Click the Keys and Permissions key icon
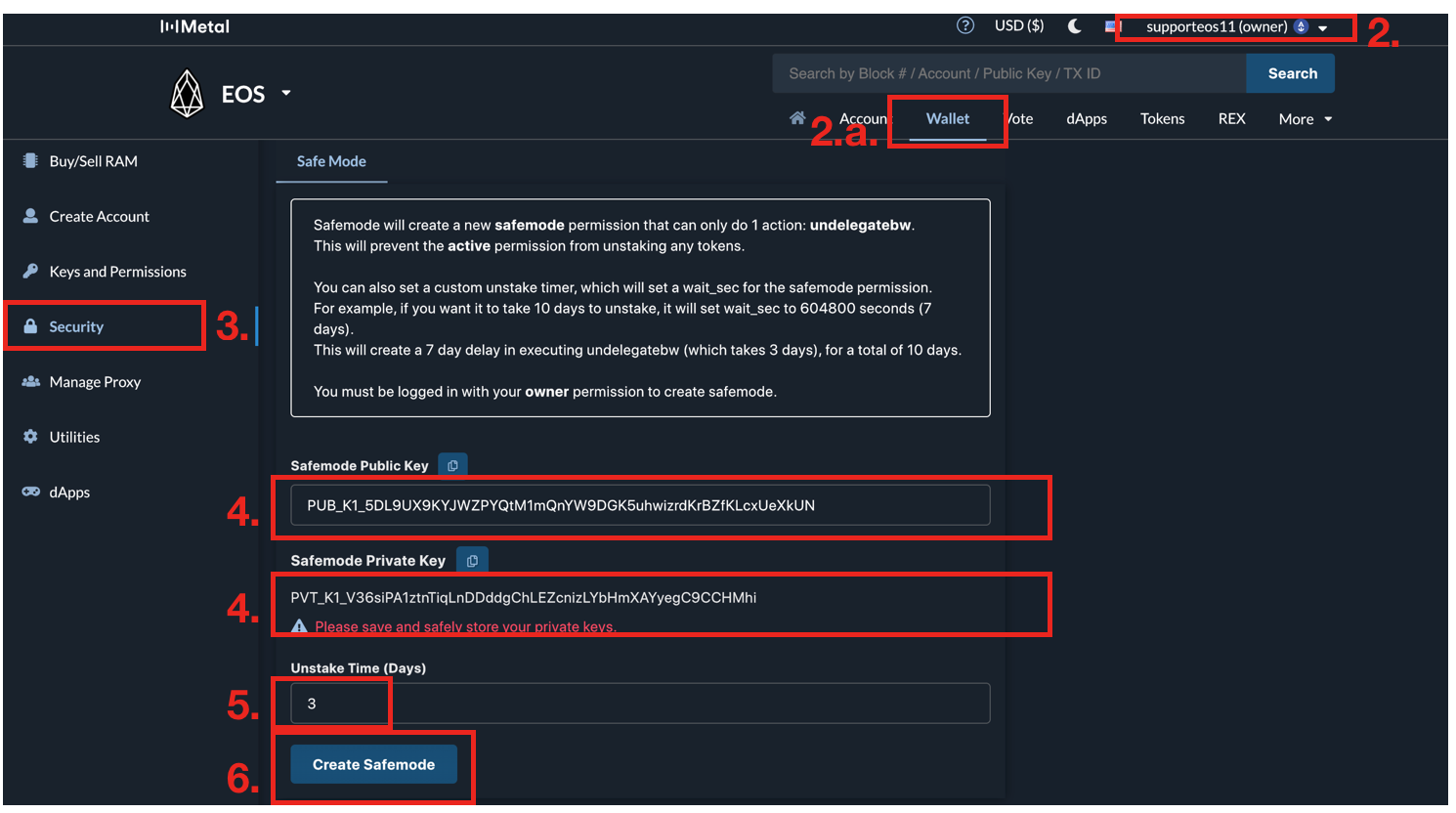1456x813 pixels. [30, 271]
